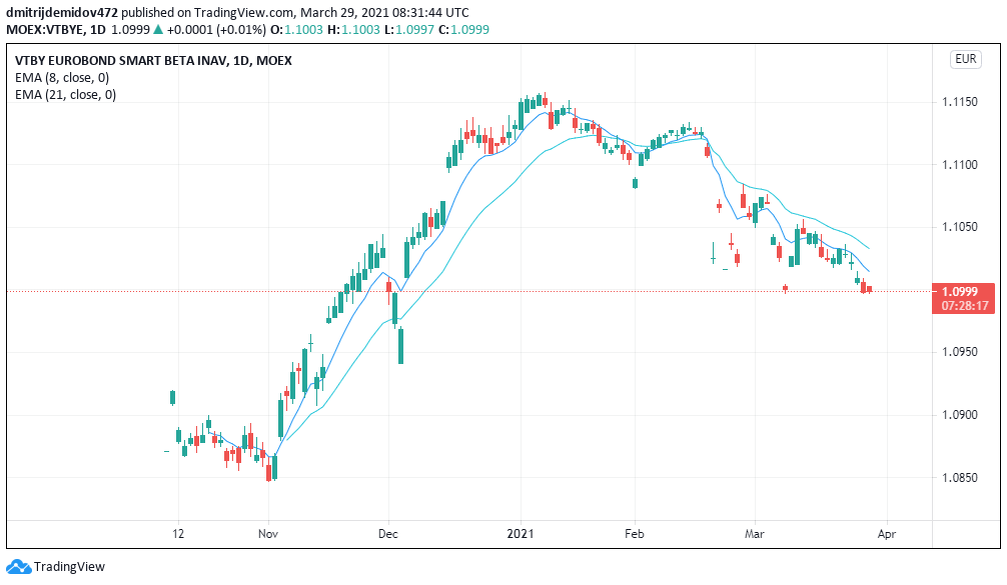The height and width of the screenshot is (585, 1007).
Task: Click the green up-triangle change indicator
Action: click(158, 30)
